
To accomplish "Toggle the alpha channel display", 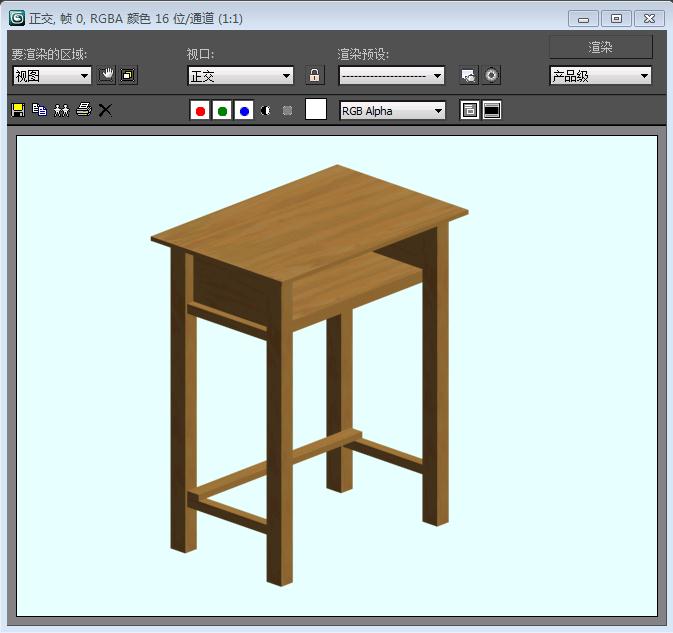I will point(266,111).
